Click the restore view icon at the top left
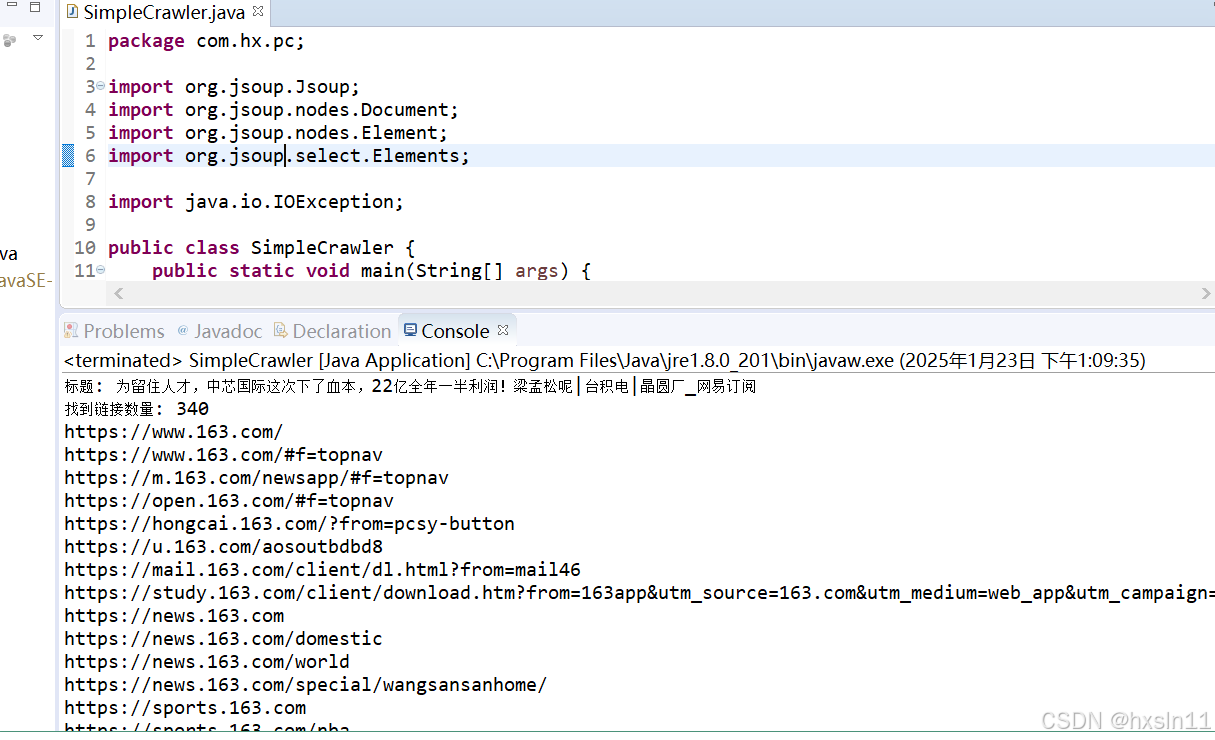 click(35, 8)
